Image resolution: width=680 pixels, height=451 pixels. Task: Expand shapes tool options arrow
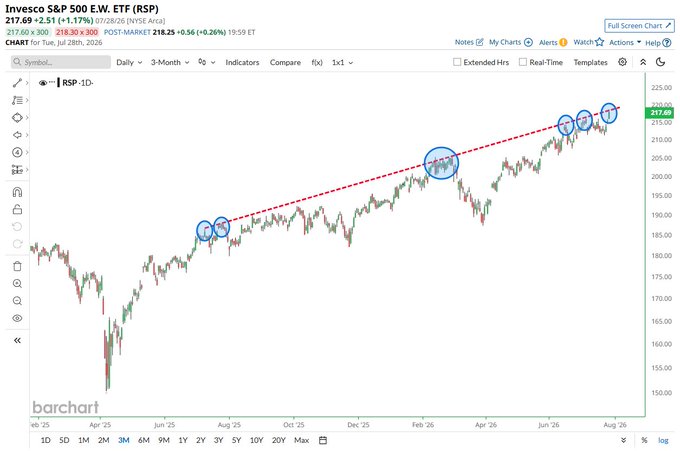coord(27,118)
